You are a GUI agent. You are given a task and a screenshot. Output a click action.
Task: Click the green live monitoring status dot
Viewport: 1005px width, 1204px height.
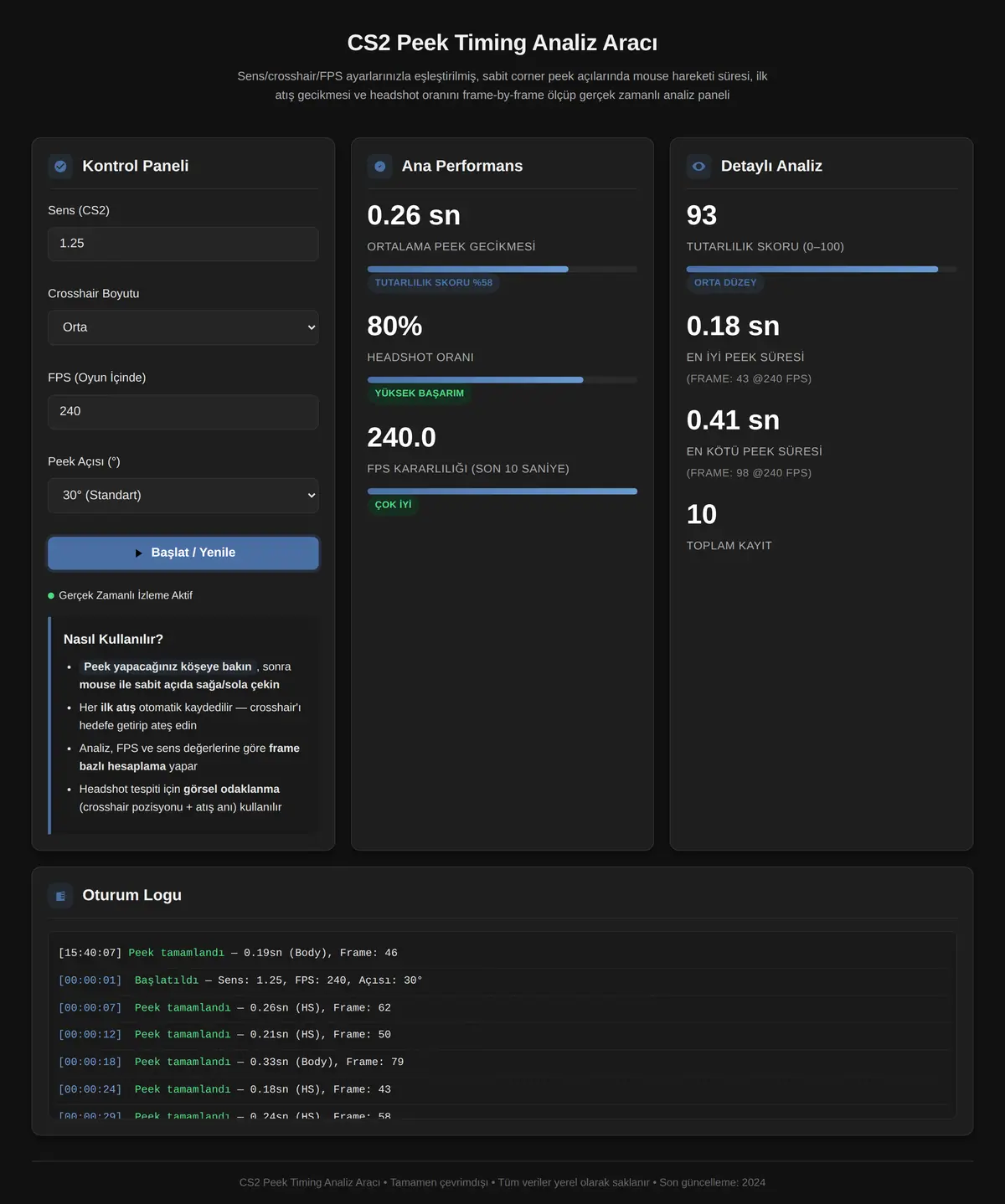pos(51,596)
